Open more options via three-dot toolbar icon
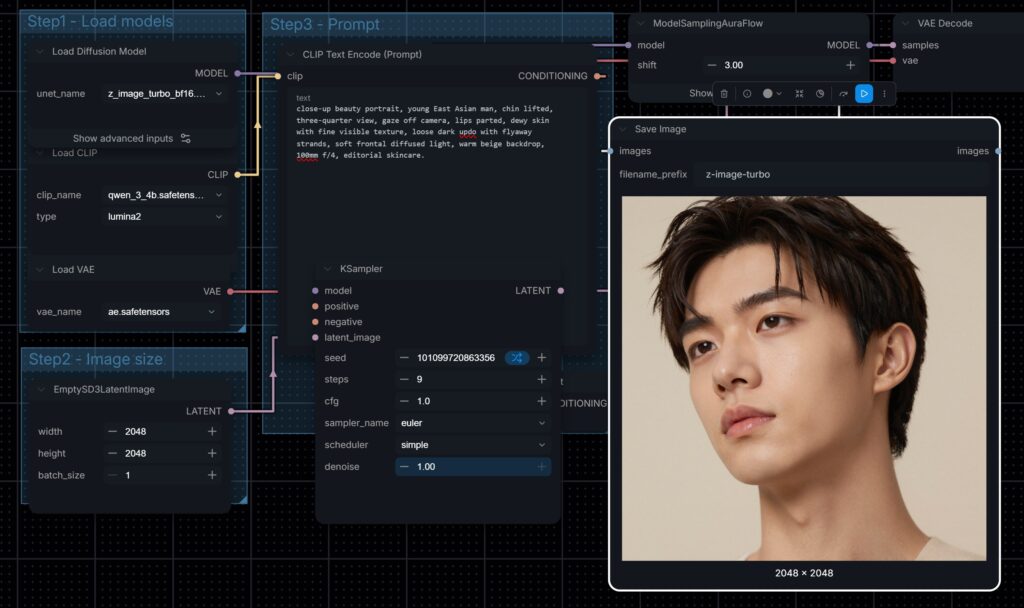Image resolution: width=1024 pixels, height=608 pixels. [884, 94]
